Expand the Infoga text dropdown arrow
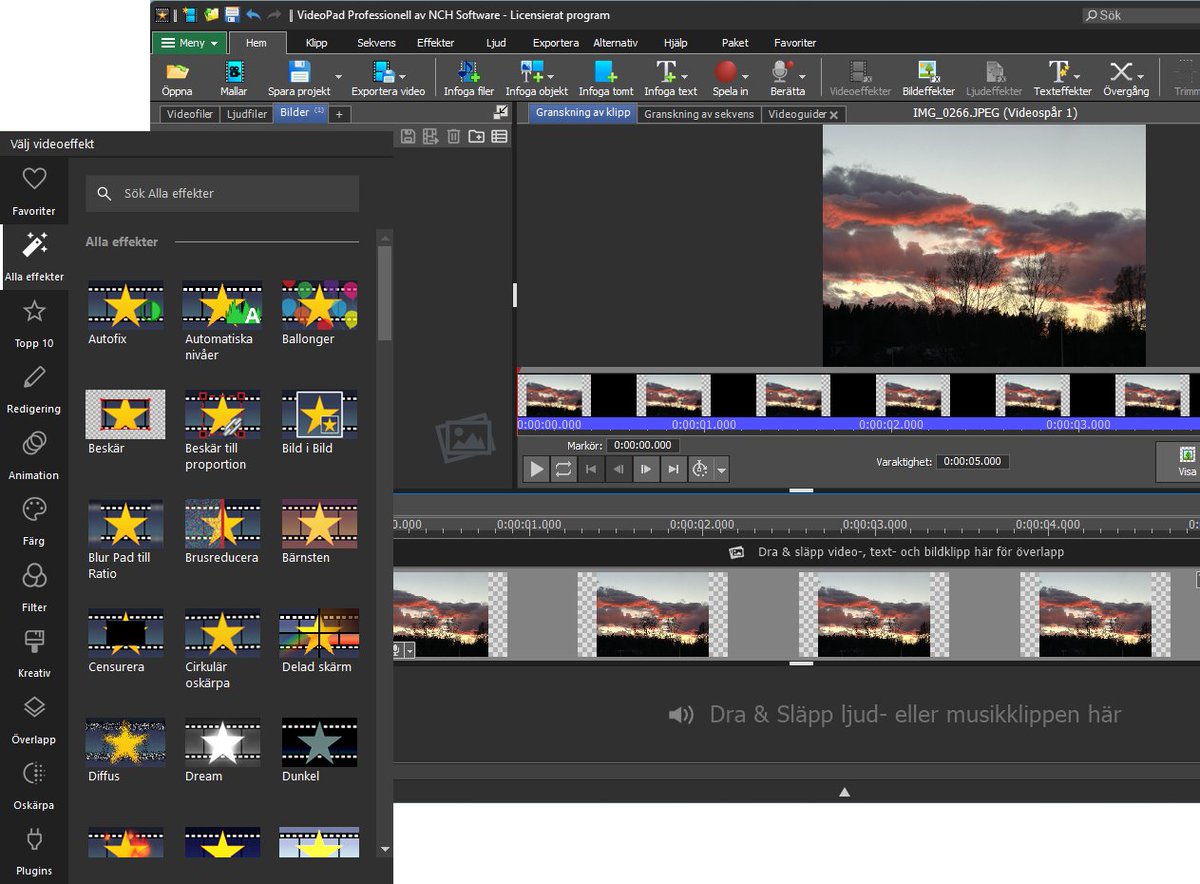The width and height of the screenshot is (1200, 884). click(685, 76)
